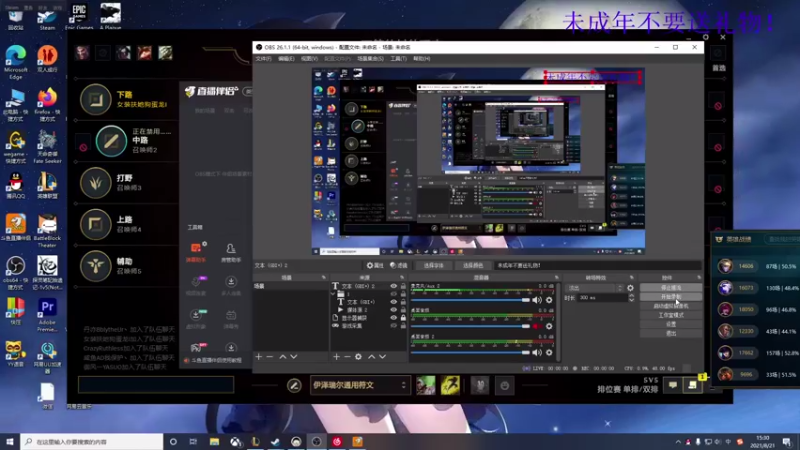Open source properties gear in sources toolbar
The width and height of the screenshot is (800, 450).
point(358,357)
